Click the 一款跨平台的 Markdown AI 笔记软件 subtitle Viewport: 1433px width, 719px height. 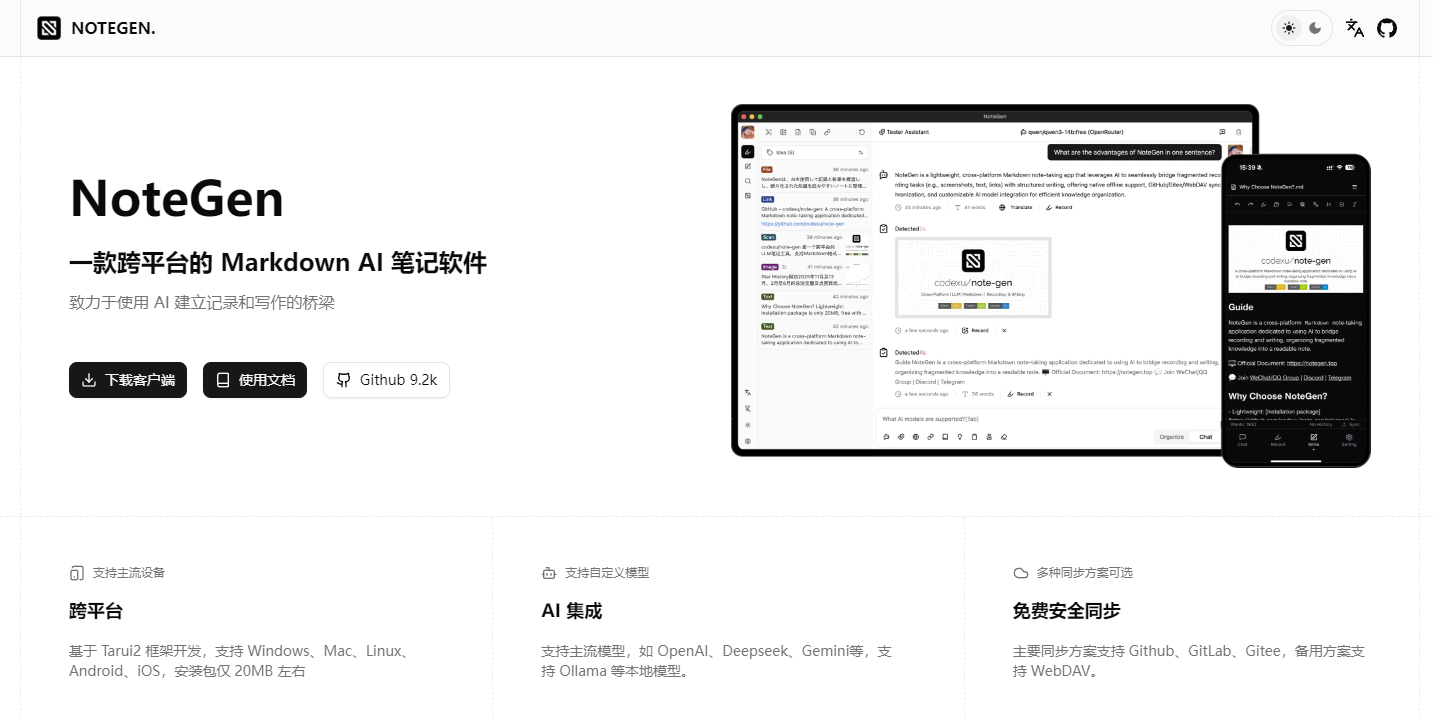278,263
